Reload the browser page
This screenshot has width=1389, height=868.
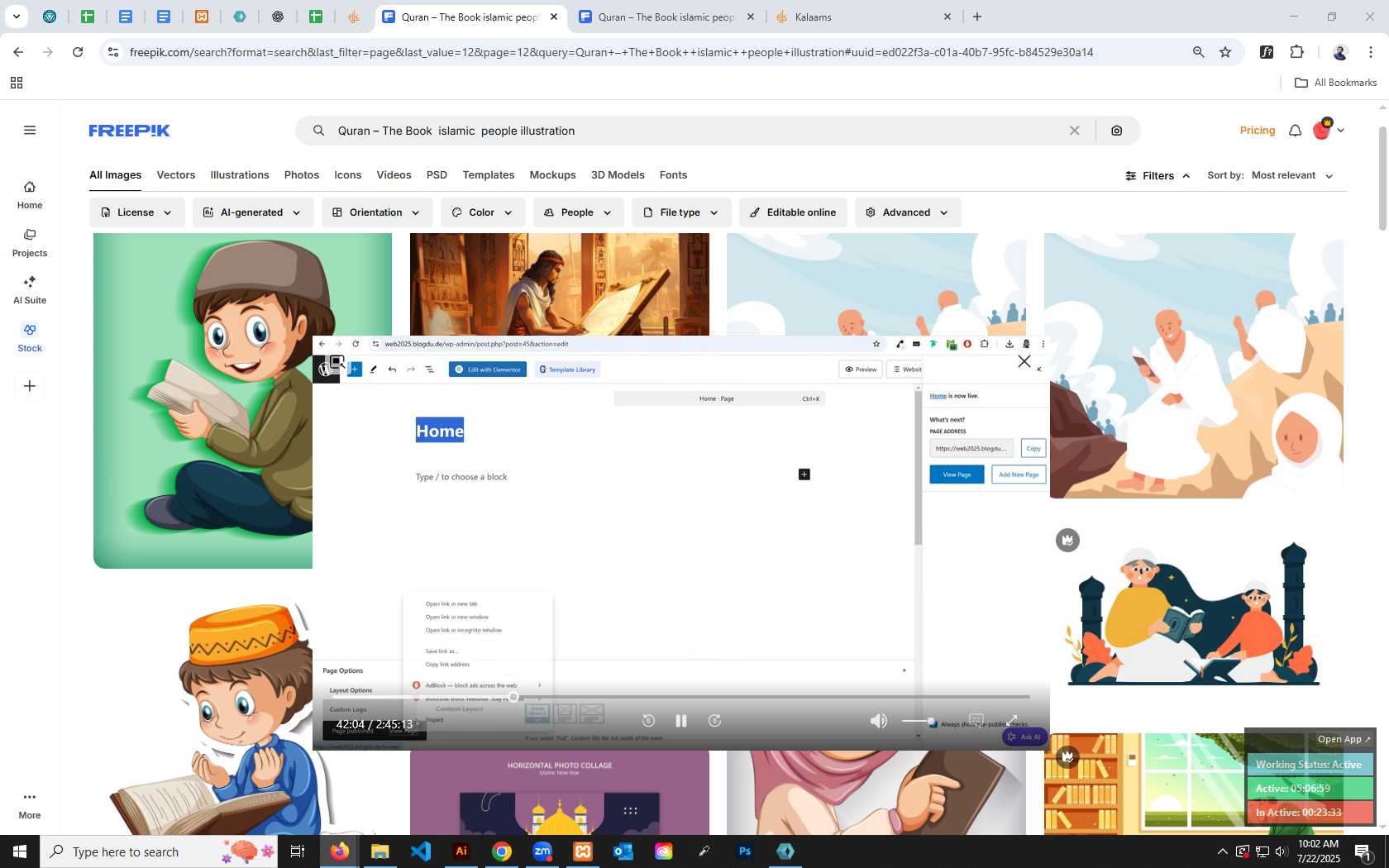point(78,52)
